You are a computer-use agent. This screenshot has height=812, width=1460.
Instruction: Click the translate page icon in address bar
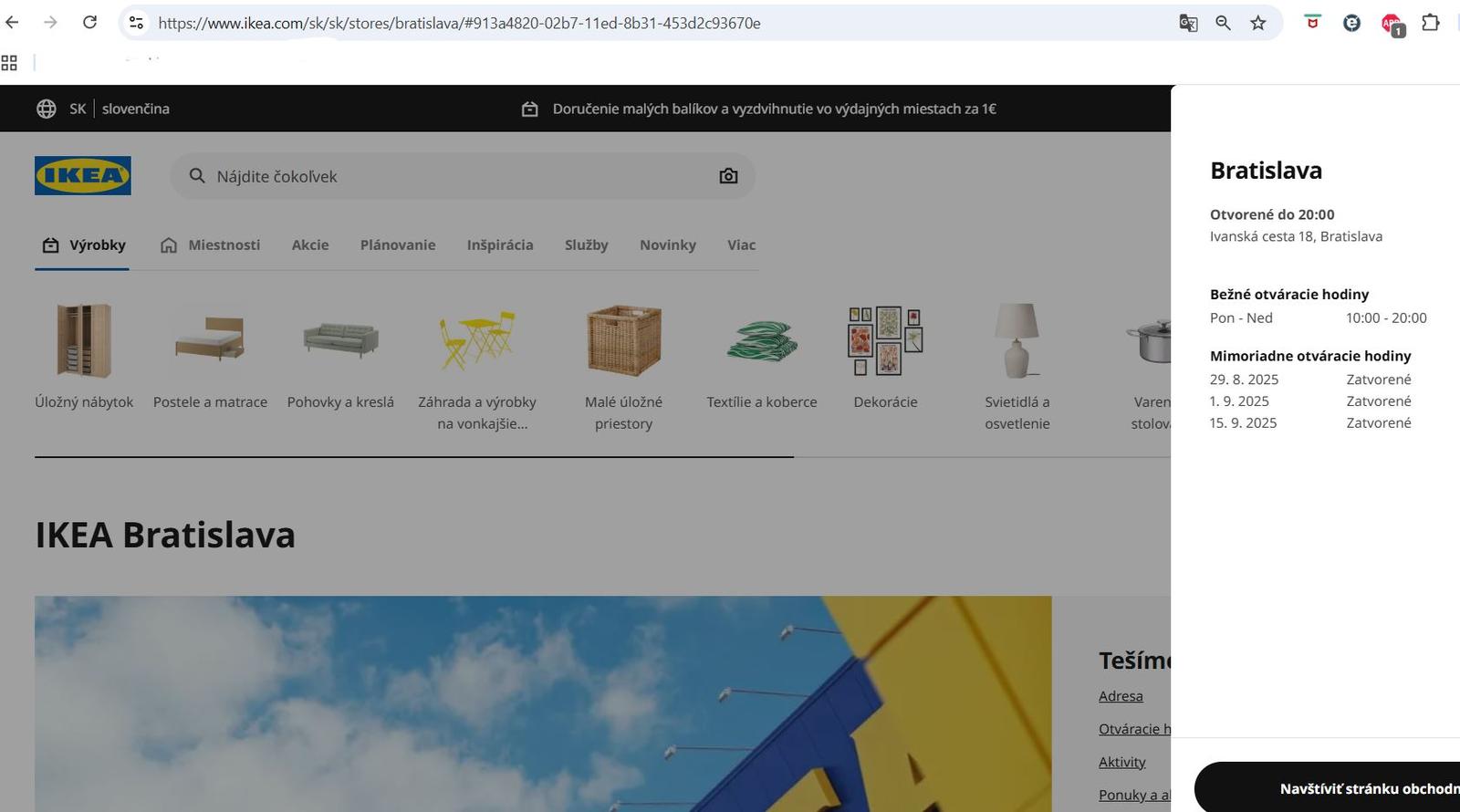click(1188, 23)
